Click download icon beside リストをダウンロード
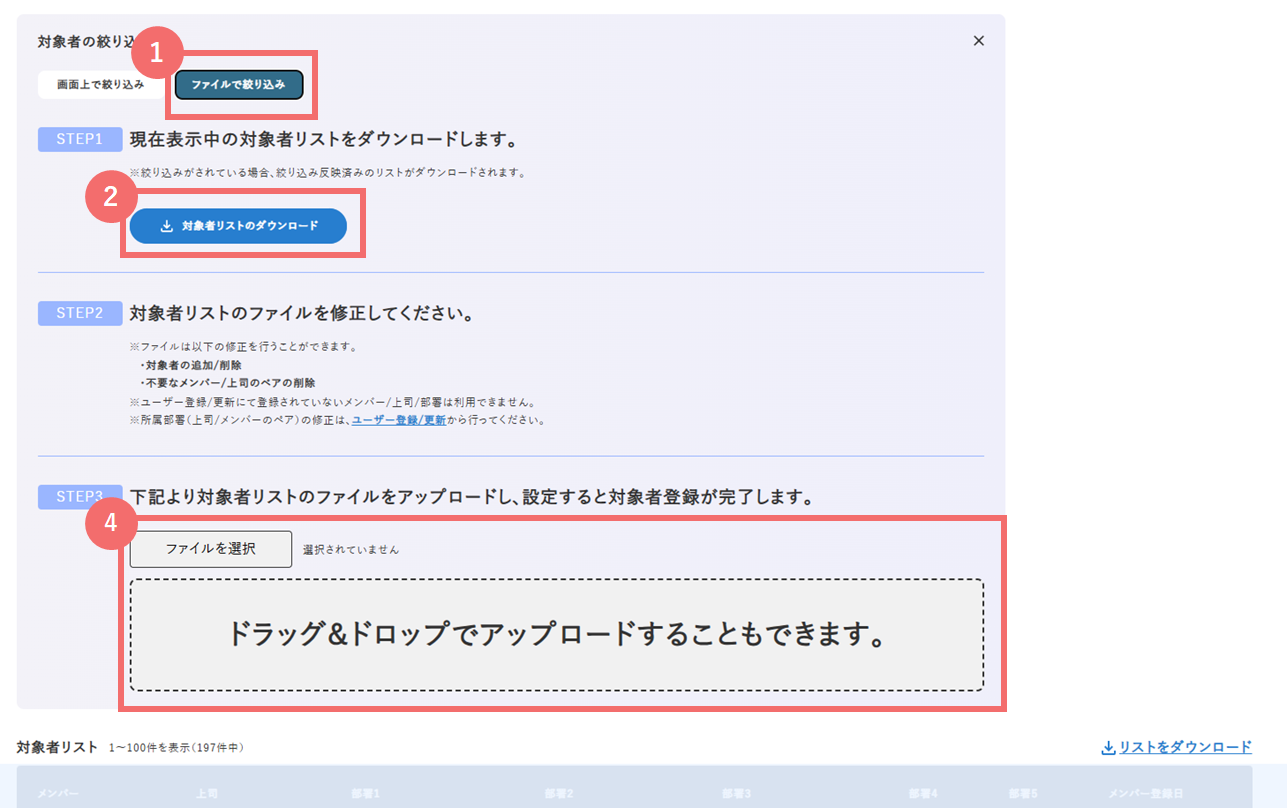Viewport: 1287px width, 808px height. click(1108, 747)
